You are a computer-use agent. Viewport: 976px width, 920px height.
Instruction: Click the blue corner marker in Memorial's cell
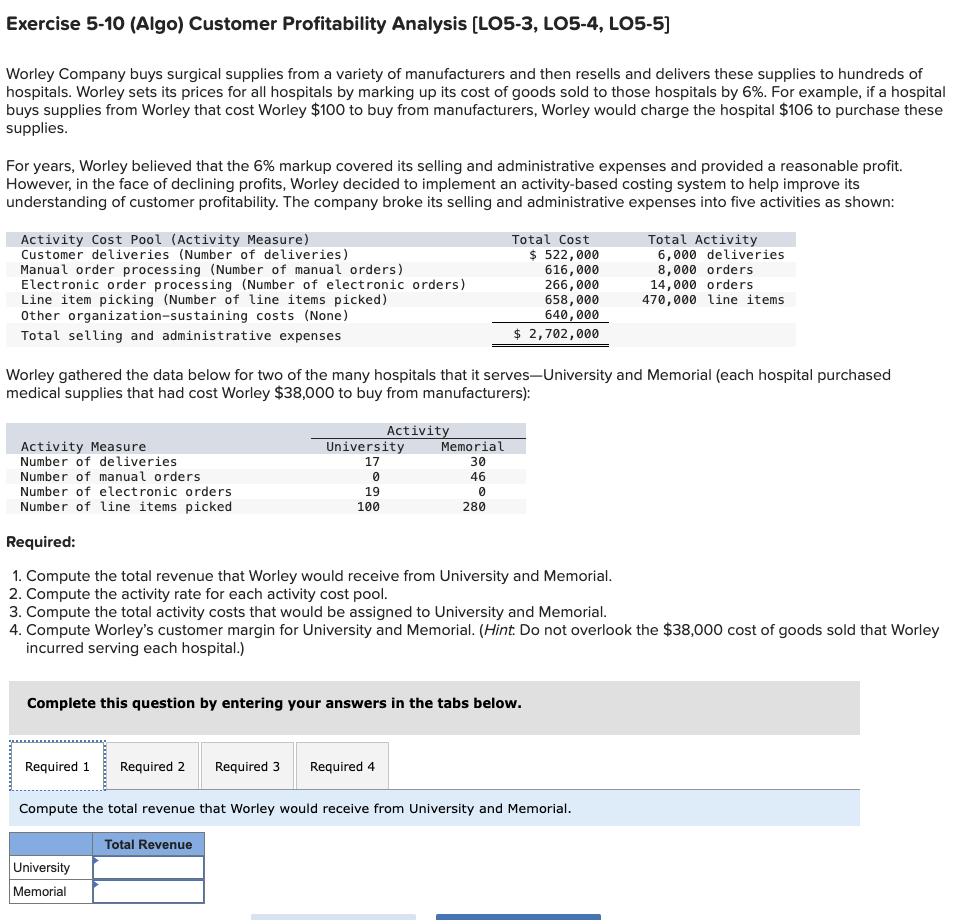(94, 882)
